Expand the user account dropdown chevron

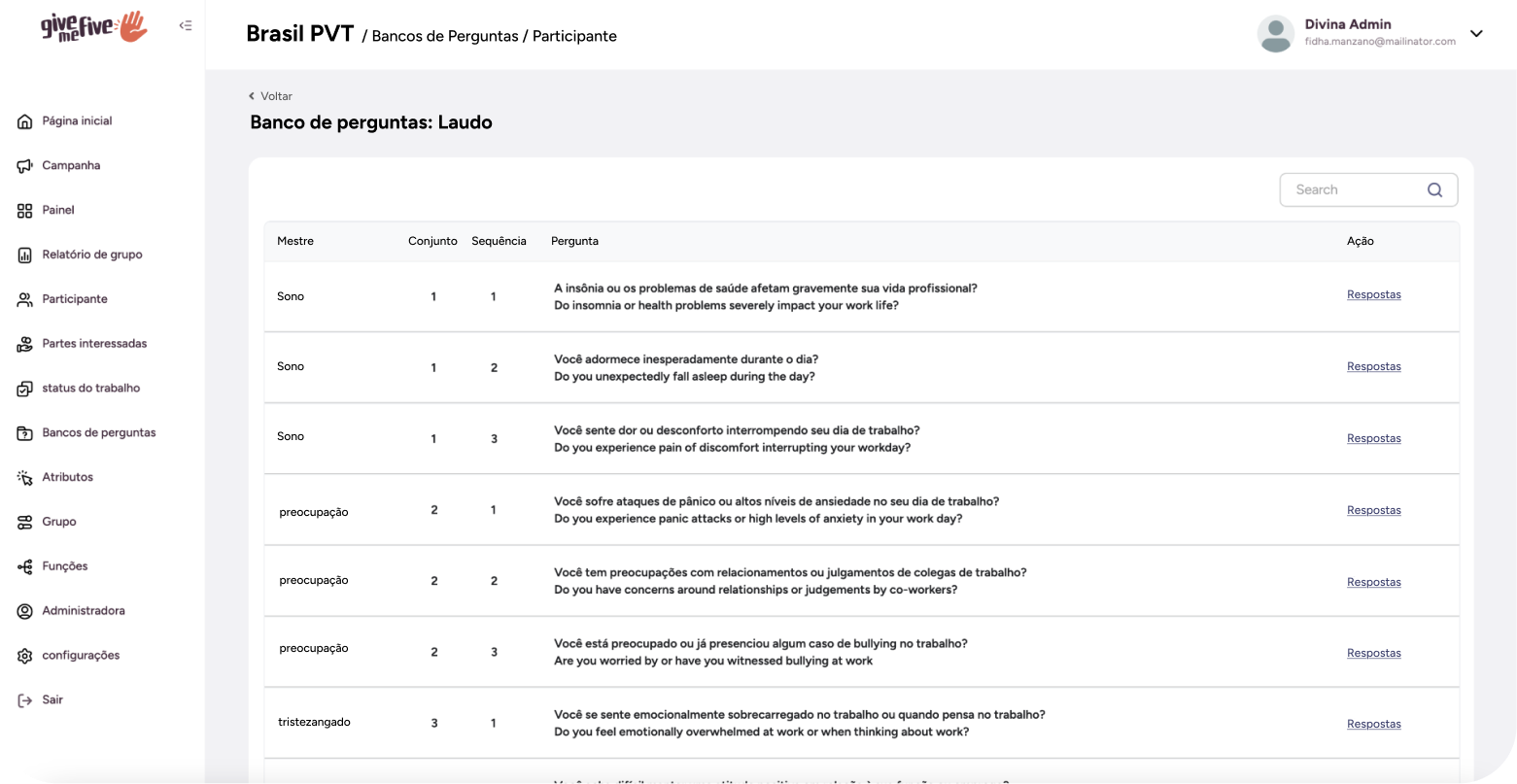tap(1476, 34)
